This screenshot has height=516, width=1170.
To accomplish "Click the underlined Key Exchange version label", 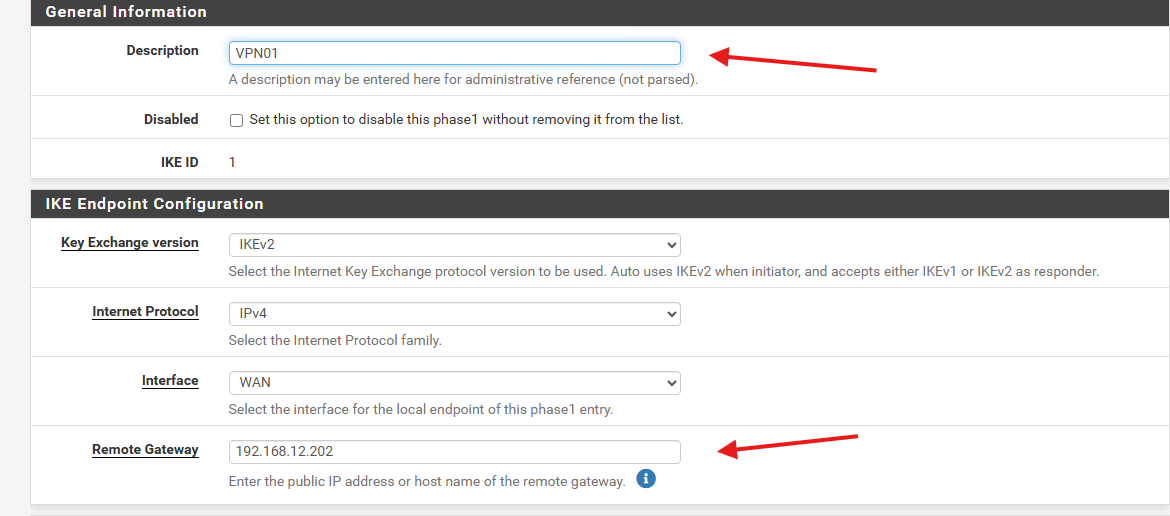I will pyautogui.click(x=130, y=242).
